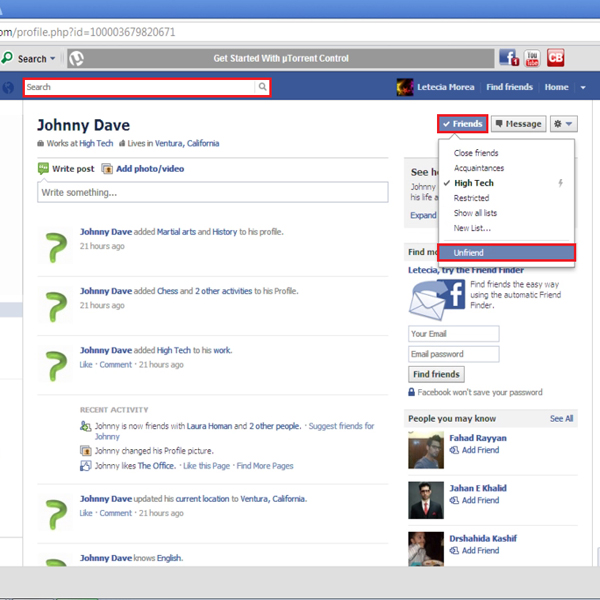The image size is (600, 600).
Task: Click the add-friend icon under Fahad Rayyan
Action: (x=454, y=450)
